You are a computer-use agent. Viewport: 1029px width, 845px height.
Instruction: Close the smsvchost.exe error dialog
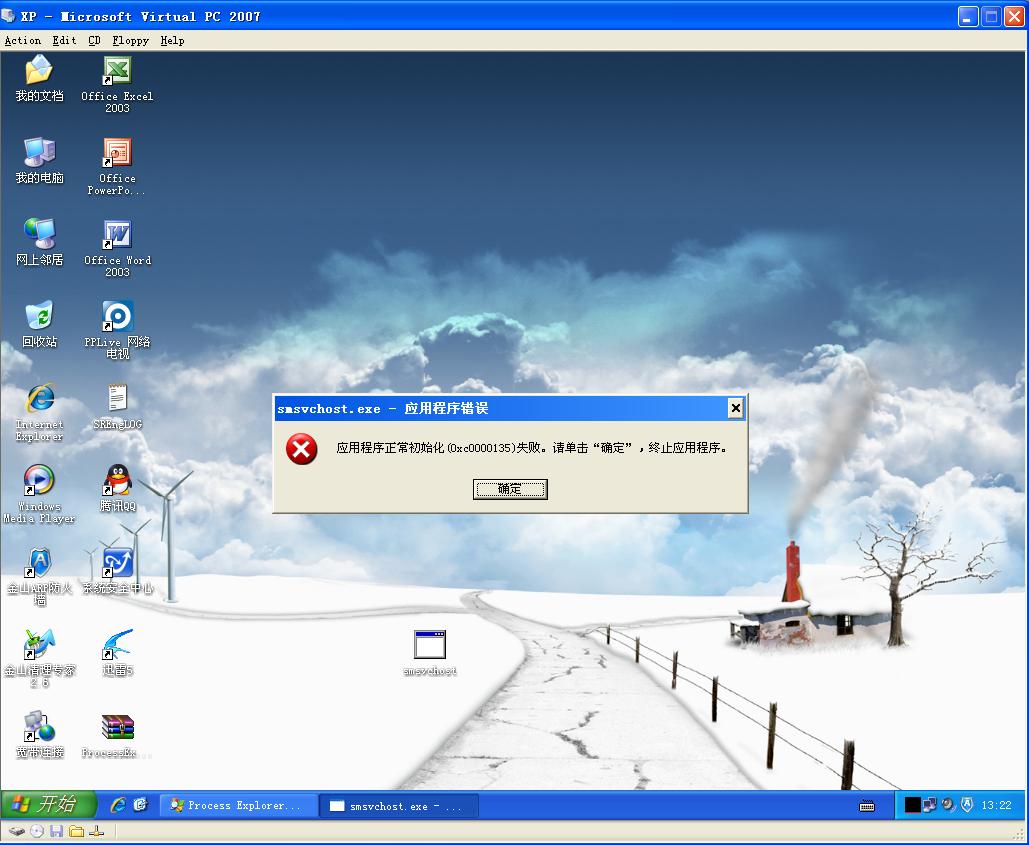click(x=736, y=408)
